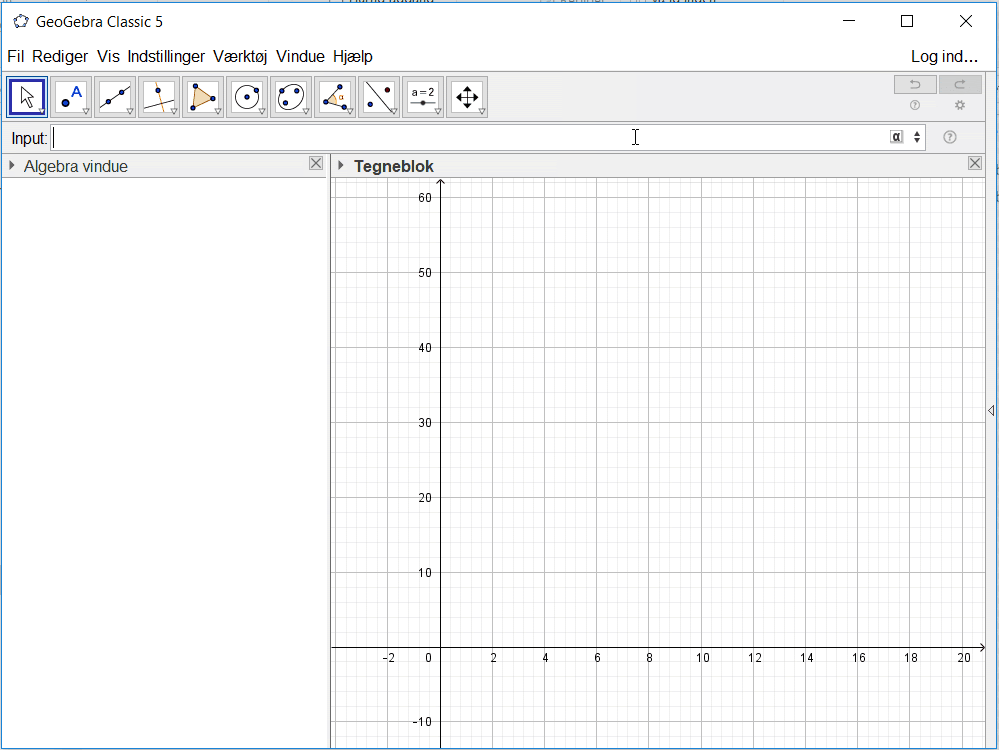Expand the Algebra vindue style bar triangle
The image size is (999, 750).
click(11, 166)
